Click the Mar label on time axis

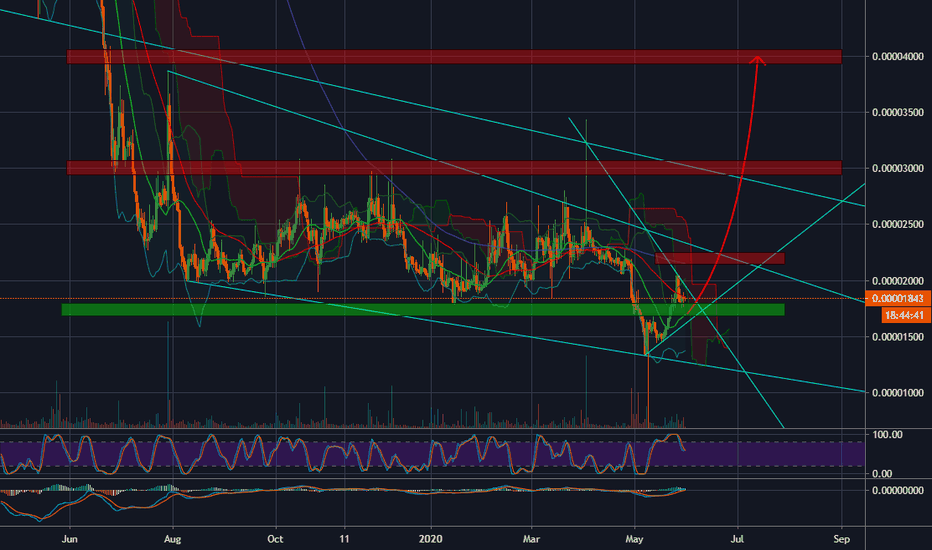[x=531, y=539]
